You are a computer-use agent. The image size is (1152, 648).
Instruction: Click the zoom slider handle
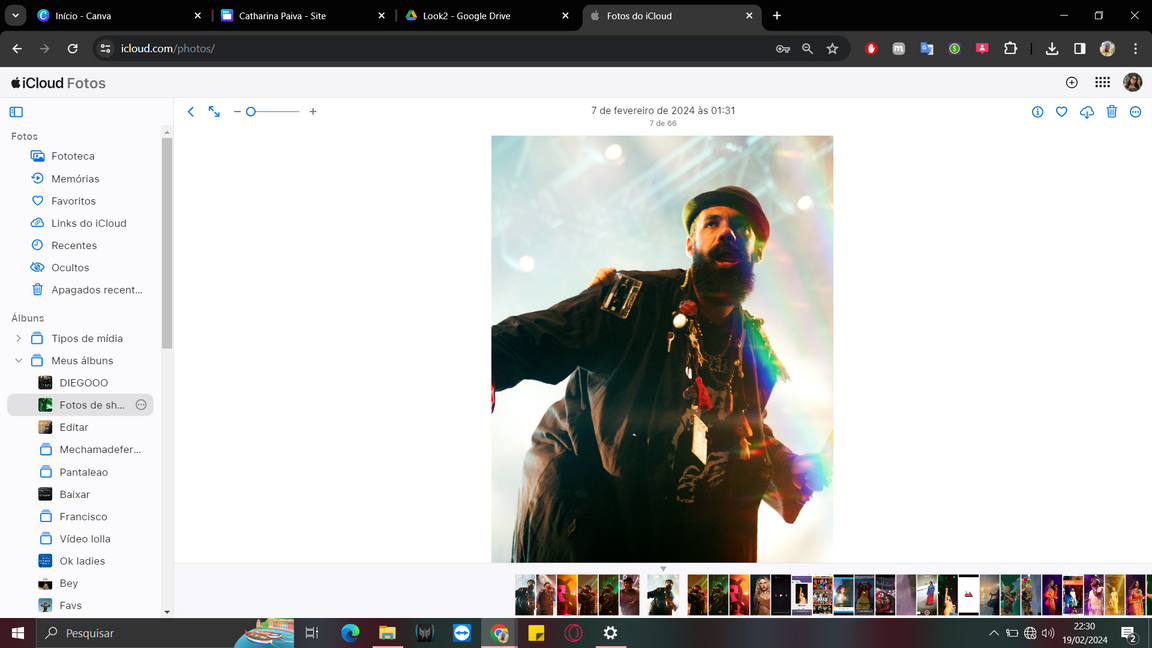click(x=251, y=112)
